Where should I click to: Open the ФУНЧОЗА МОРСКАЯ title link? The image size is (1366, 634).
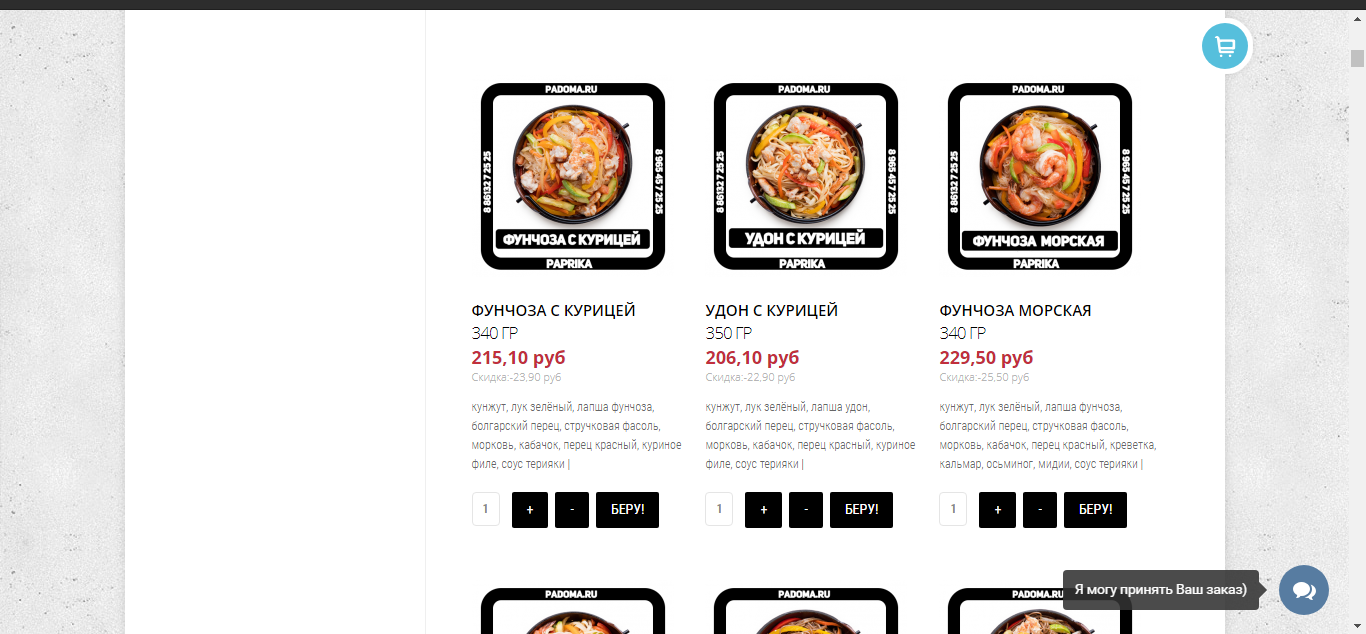coord(1015,311)
